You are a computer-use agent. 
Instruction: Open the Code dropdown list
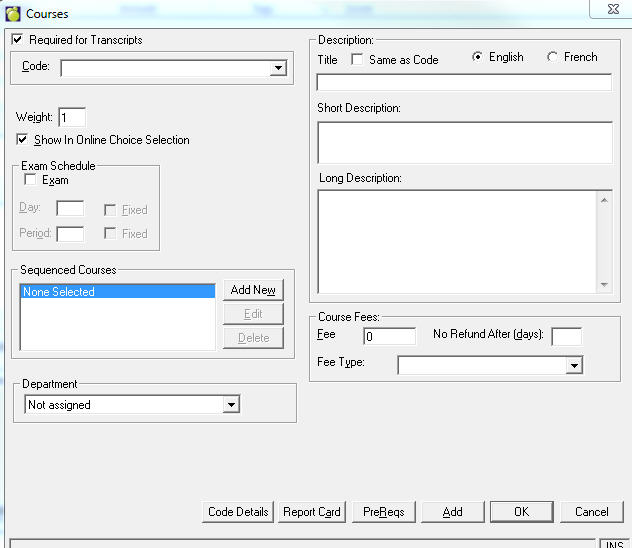(x=277, y=69)
